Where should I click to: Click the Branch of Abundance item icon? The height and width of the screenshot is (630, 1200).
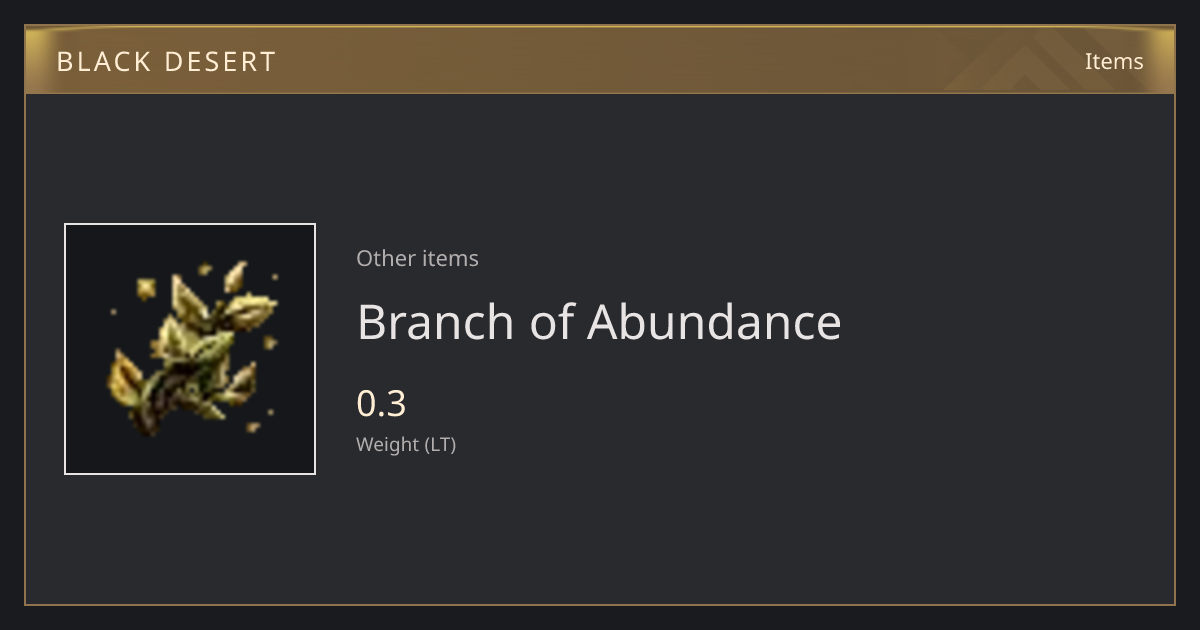click(x=190, y=349)
